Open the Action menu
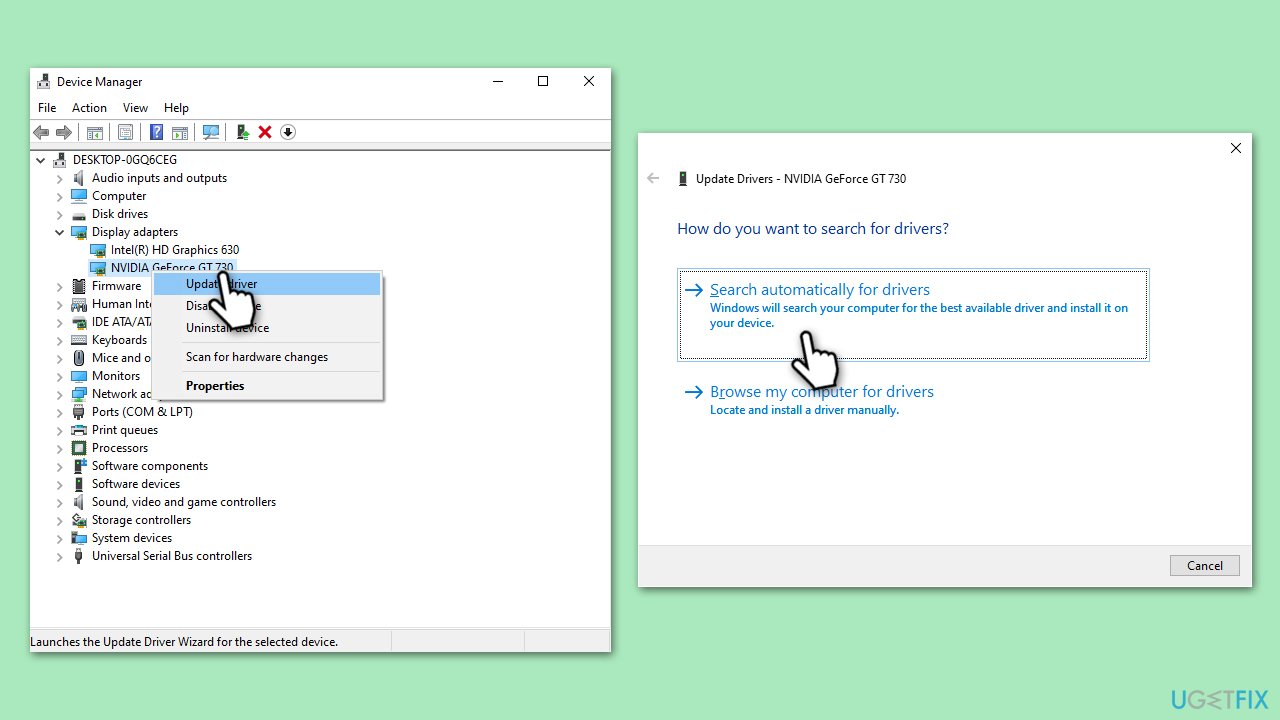Viewport: 1280px width, 720px height. point(89,108)
